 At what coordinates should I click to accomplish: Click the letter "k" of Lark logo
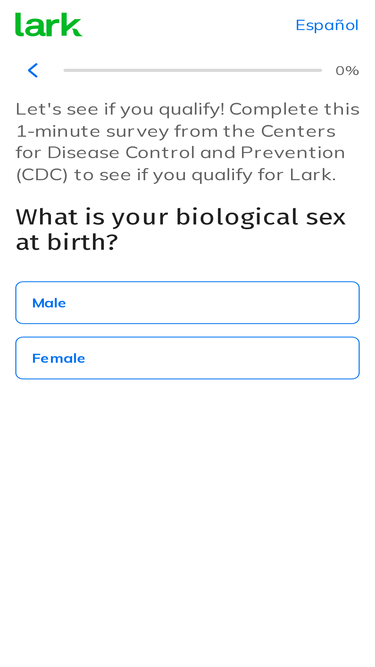pyautogui.click(x=74, y=25)
